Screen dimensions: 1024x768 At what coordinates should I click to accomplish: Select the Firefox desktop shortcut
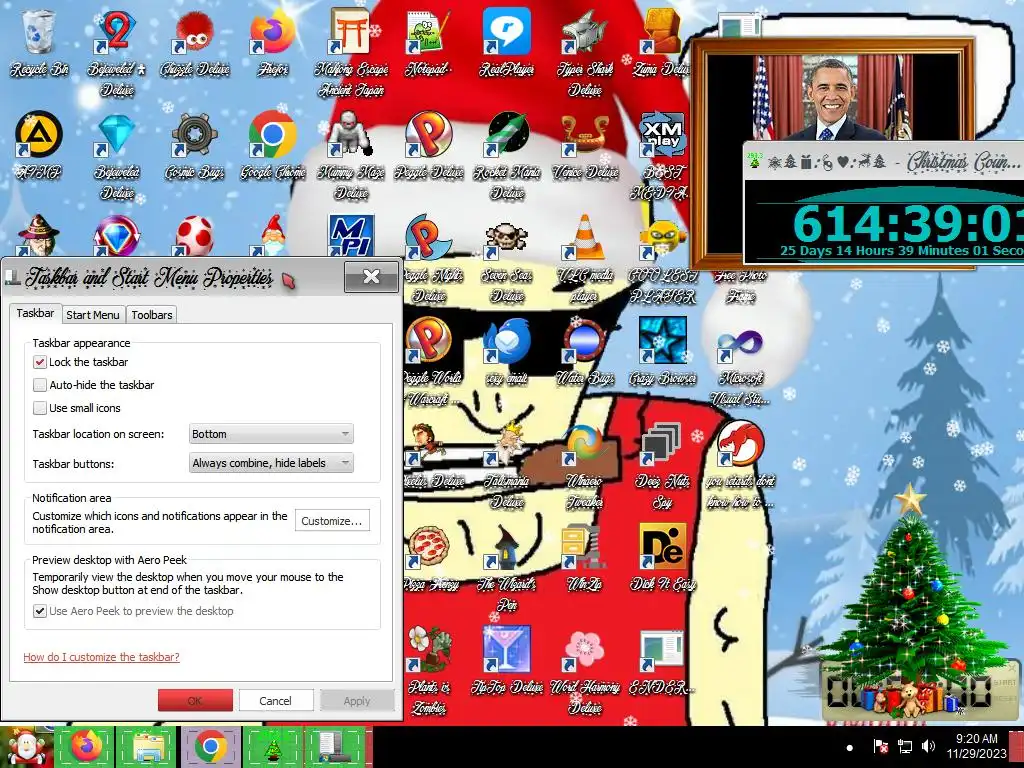coord(273,43)
